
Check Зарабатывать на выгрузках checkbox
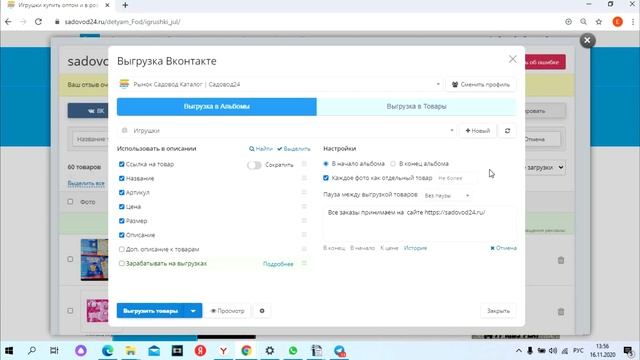click(x=122, y=263)
